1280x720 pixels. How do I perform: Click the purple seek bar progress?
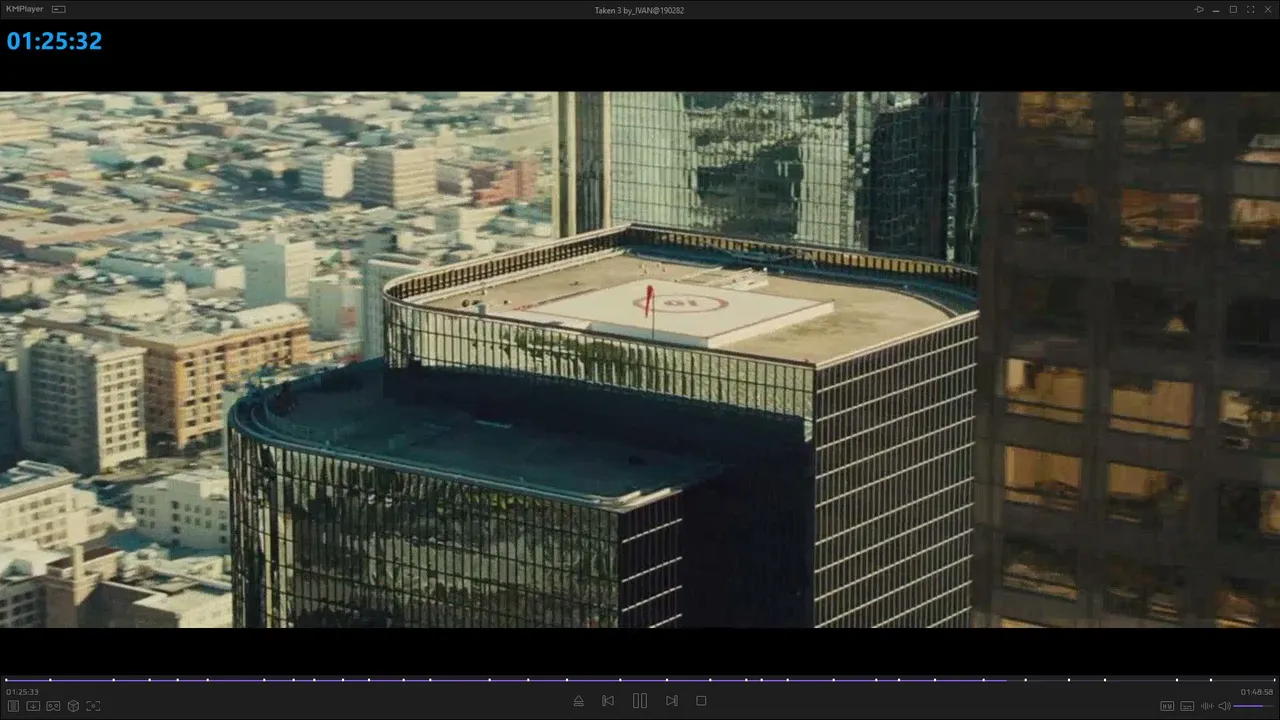pyautogui.click(x=505, y=680)
